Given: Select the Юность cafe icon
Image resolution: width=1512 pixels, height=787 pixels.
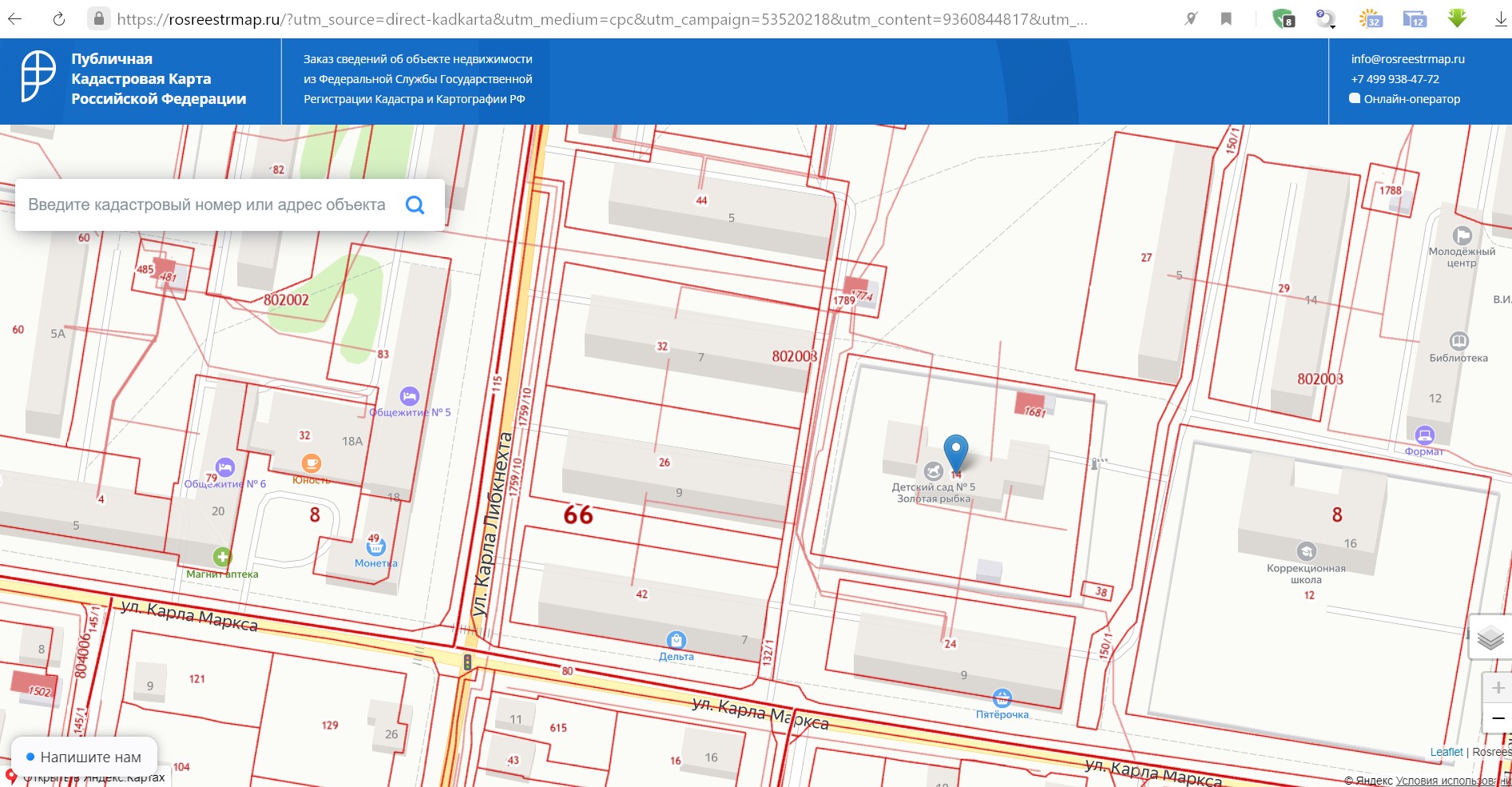Looking at the screenshot, I should click(311, 463).
